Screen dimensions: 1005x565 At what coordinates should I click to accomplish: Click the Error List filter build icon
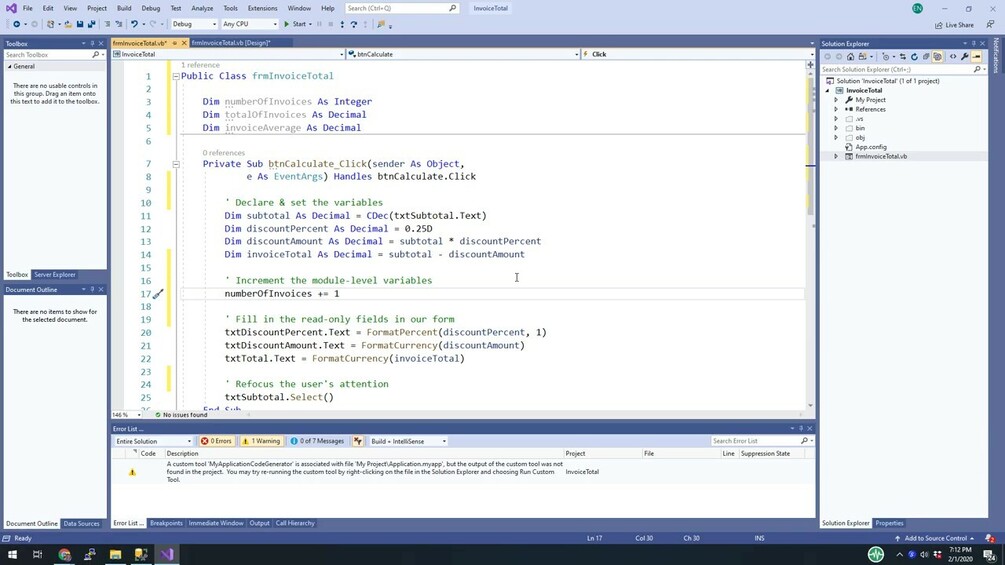point(358,441)
